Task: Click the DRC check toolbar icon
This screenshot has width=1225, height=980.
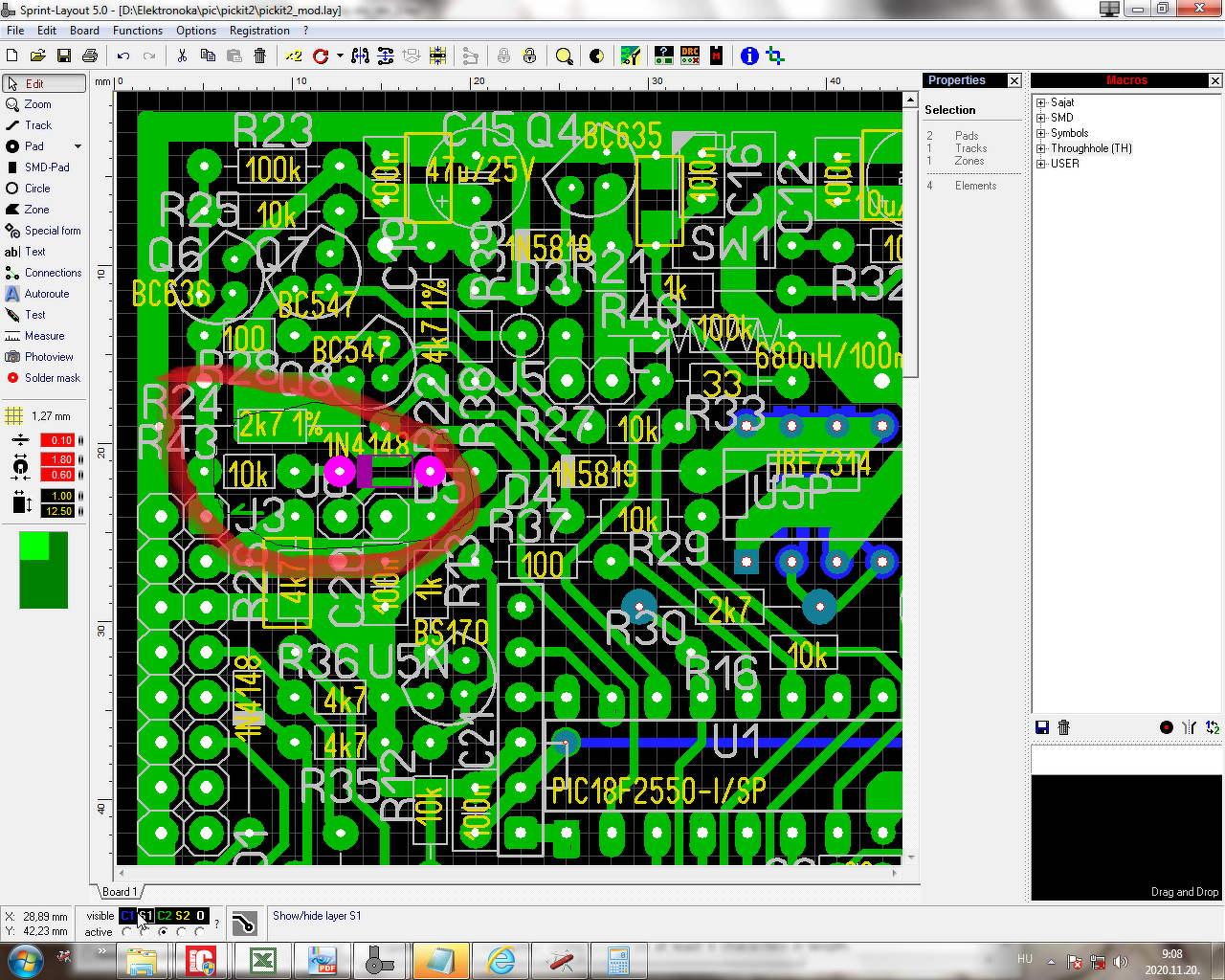Action: pyautogui.click(x=690, y=56)
